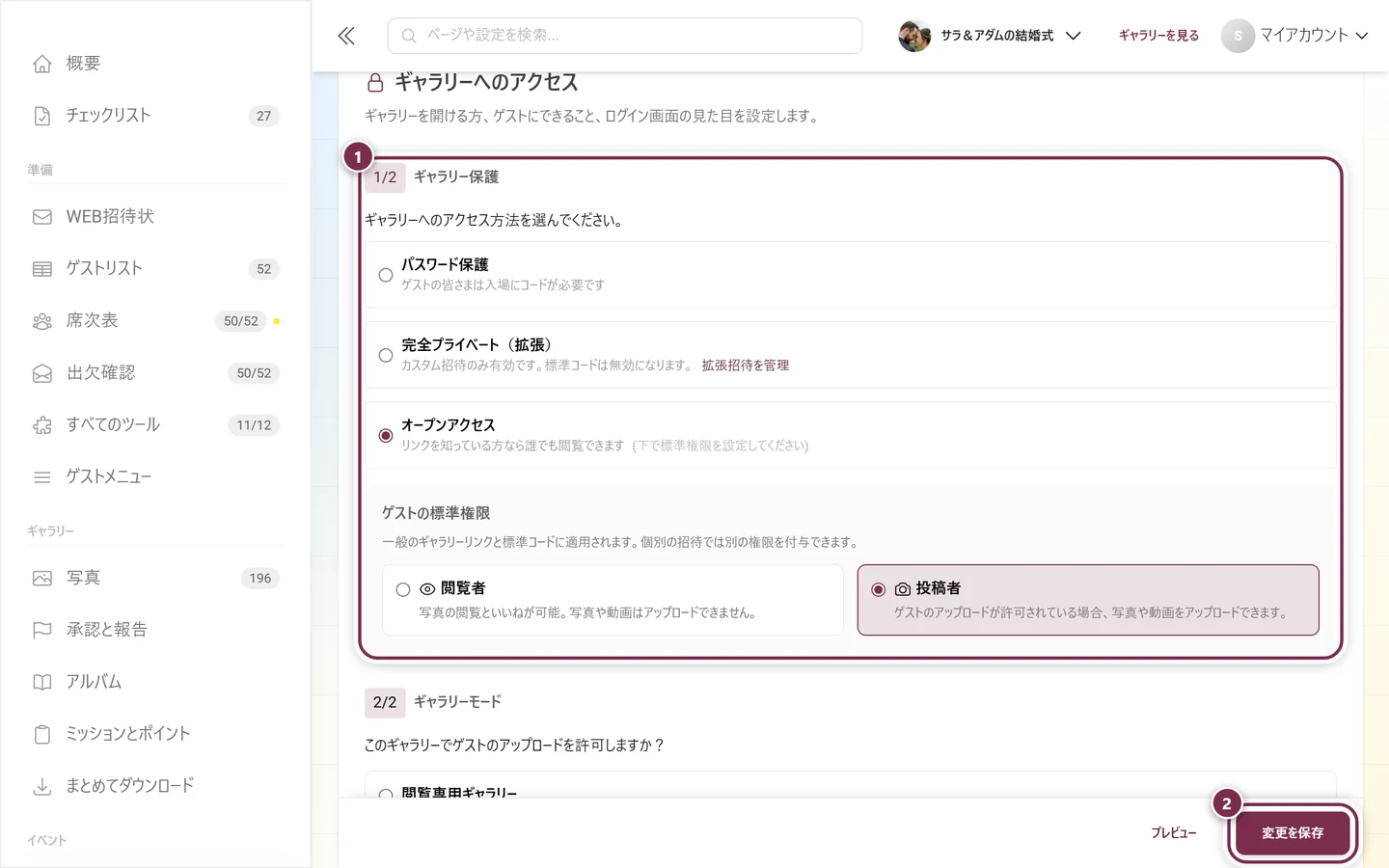
Task: Select the オープンアクセス radio option
Action: click(386, 436)
